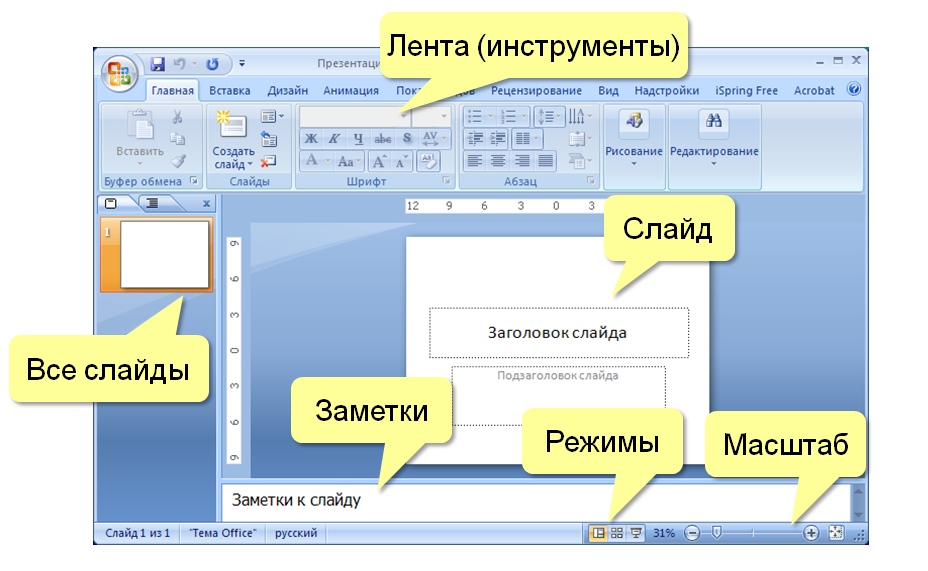928x571 pixels.
Task: Click the Вставить clipboard paste icon
Action: pos(140,125)
